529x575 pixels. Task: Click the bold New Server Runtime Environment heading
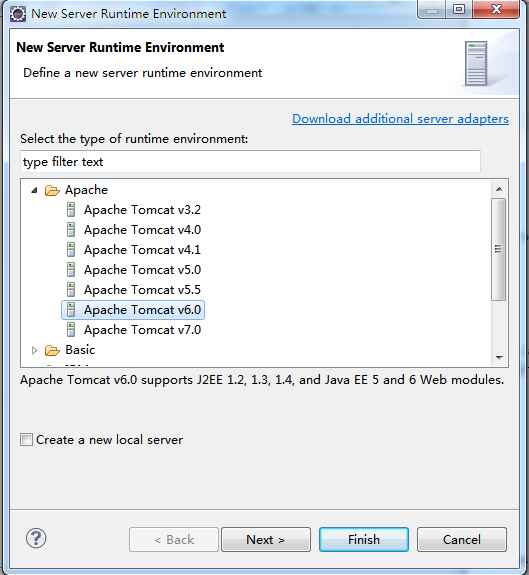pos(120,47)
